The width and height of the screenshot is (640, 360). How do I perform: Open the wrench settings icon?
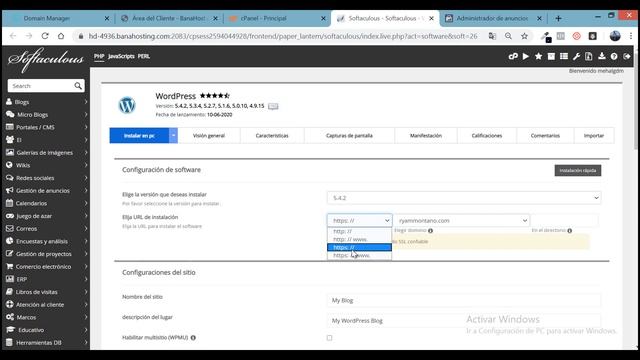[x=576, y=56]
